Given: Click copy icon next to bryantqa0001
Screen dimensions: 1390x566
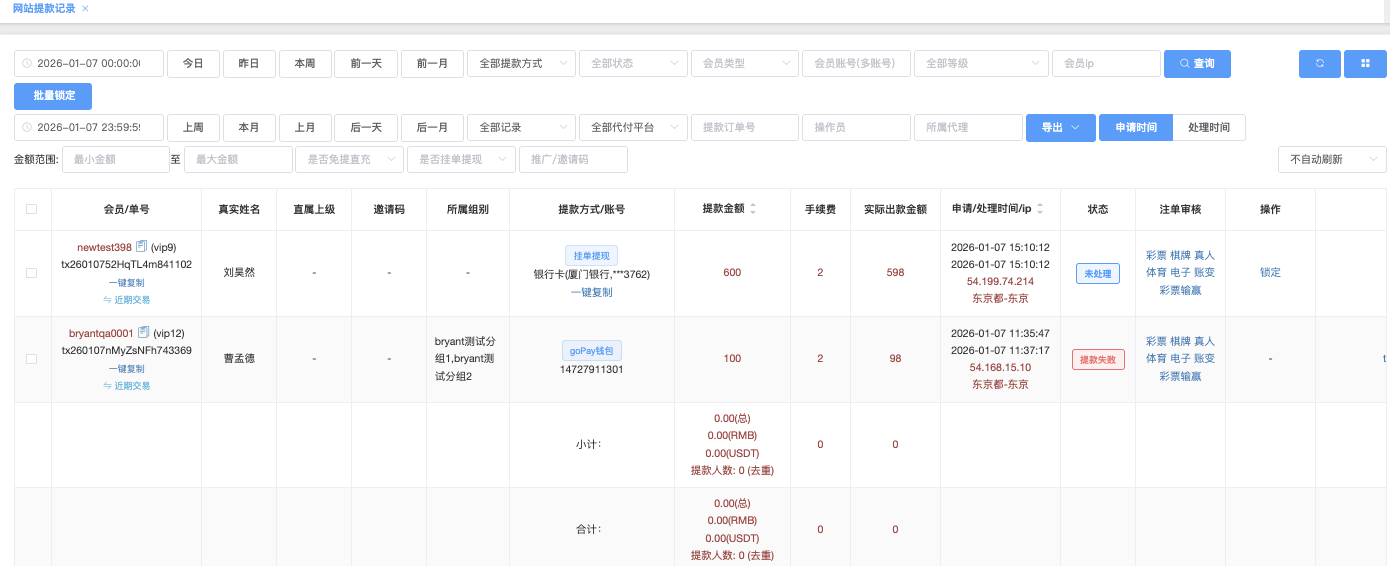Looking at the screenshot, I should (143, 333).
